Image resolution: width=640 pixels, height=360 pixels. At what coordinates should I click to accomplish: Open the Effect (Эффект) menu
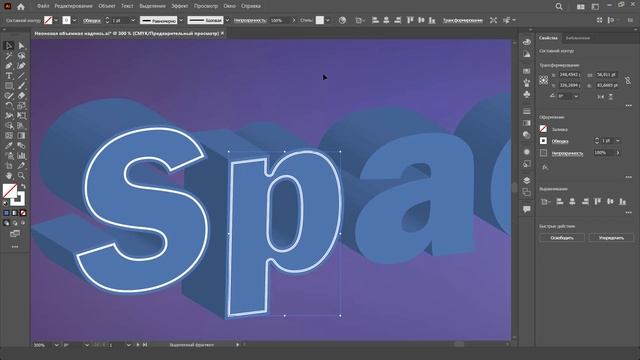(x=180, y=6)
